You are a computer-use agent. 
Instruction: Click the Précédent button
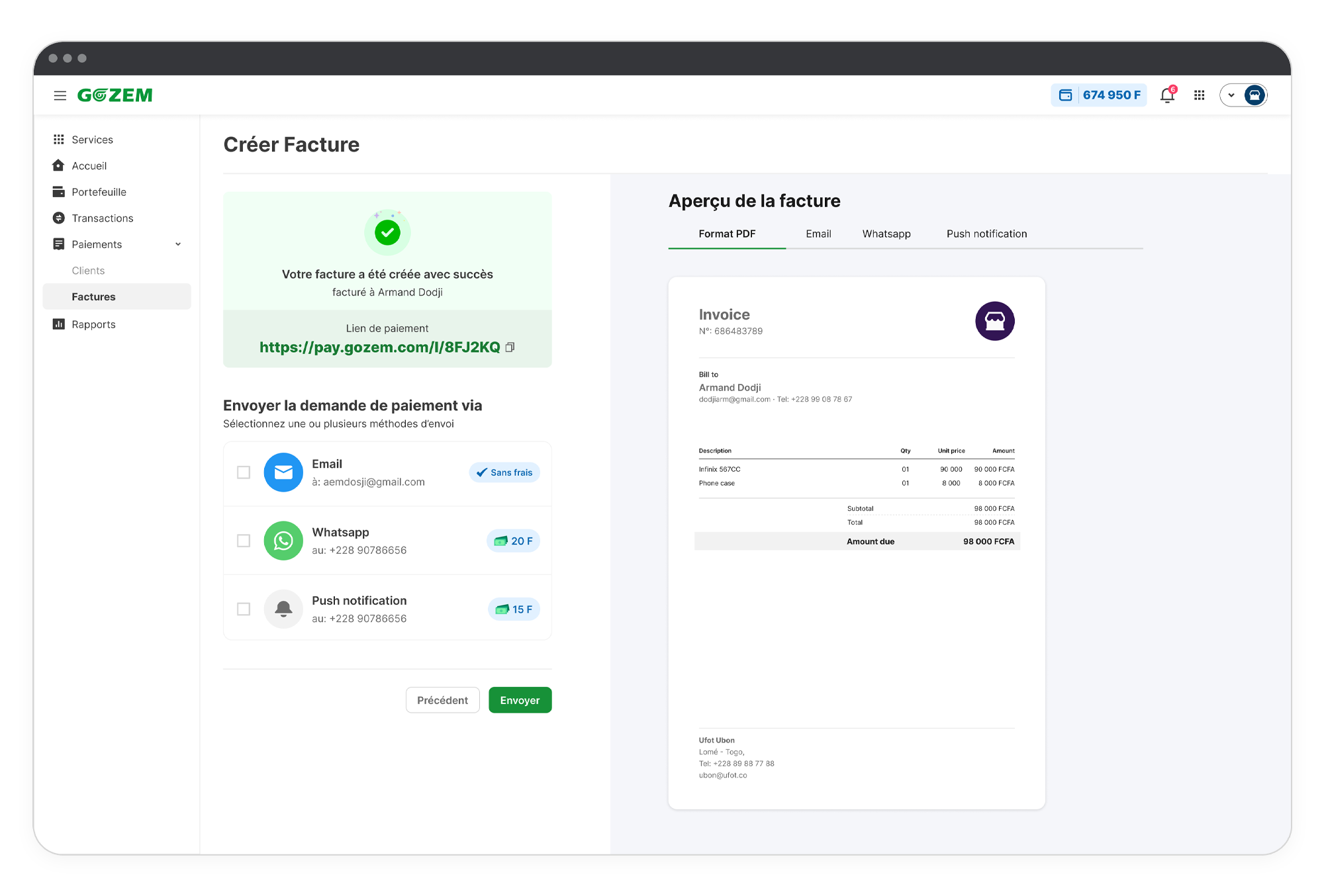click(x=442, y=700)
